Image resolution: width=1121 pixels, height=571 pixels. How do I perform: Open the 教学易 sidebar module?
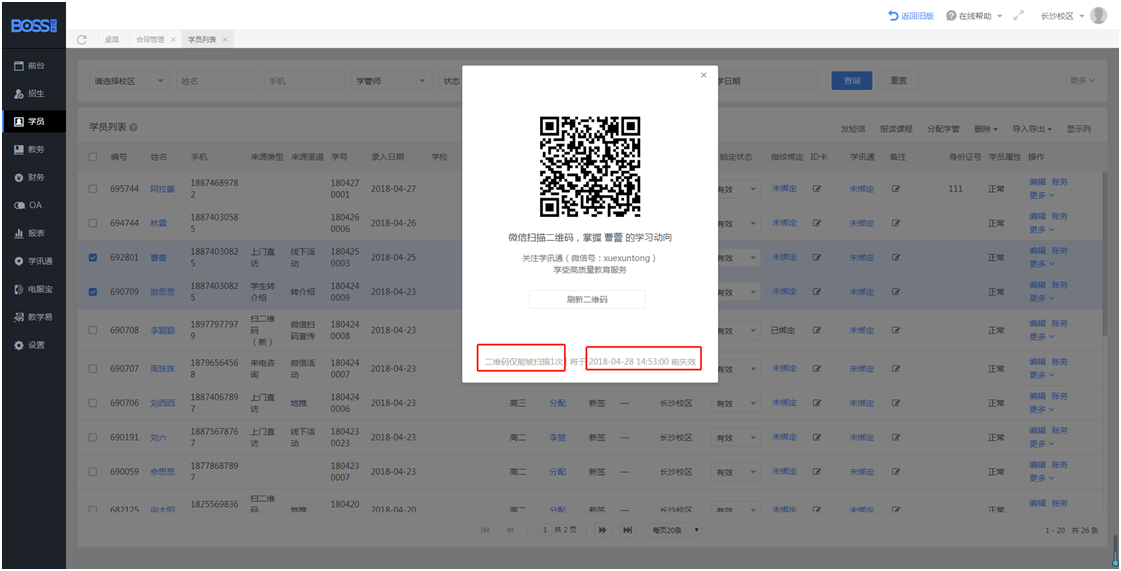tap(33, 317)
